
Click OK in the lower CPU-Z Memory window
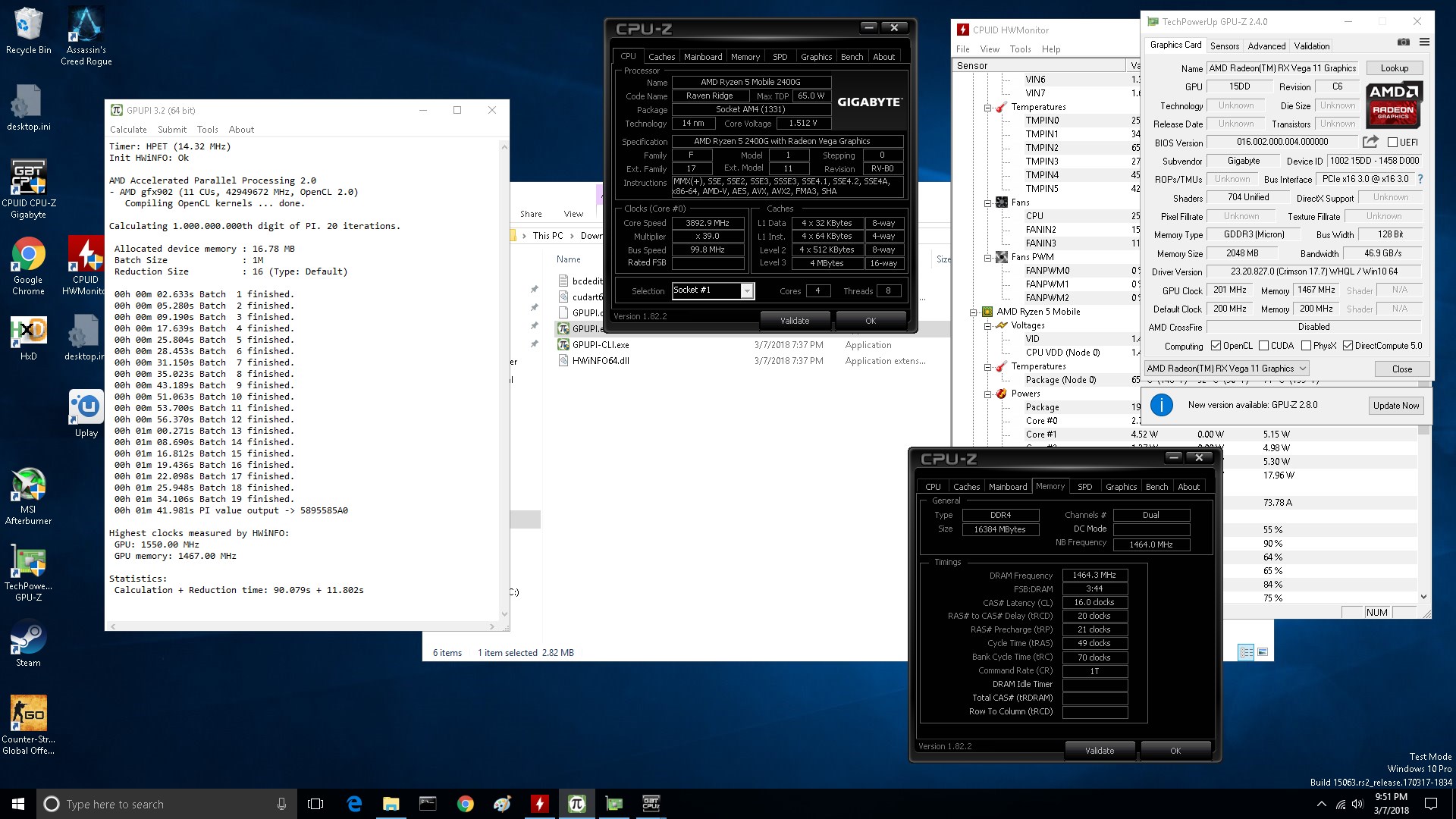click(1175, 751)
